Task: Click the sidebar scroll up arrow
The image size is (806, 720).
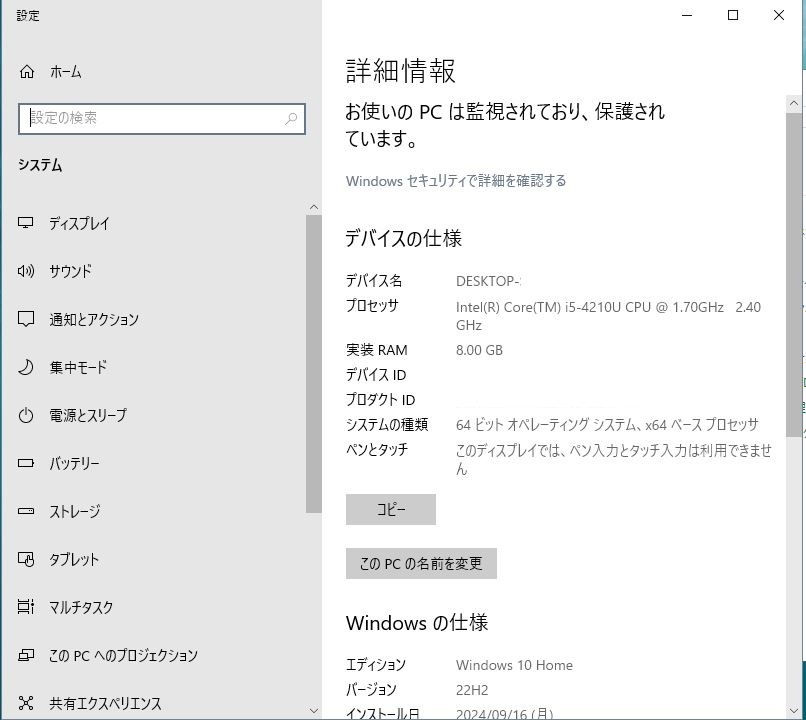Action: (x=314, y=207)
